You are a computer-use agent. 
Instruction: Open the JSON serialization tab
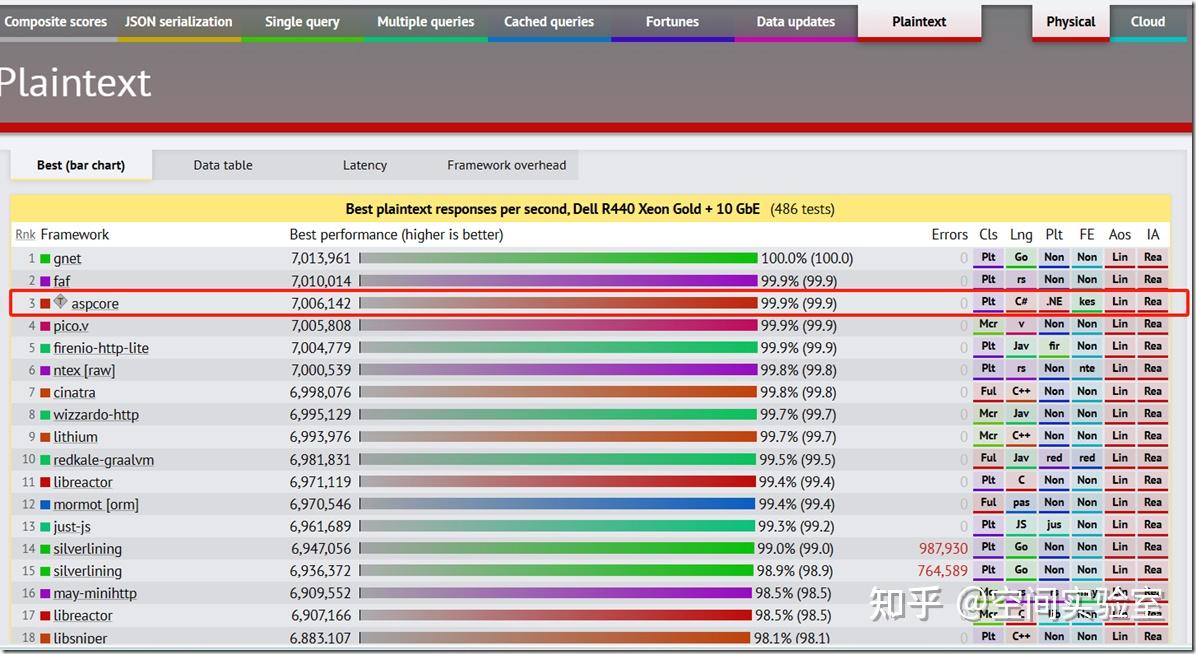coord(178,21)
